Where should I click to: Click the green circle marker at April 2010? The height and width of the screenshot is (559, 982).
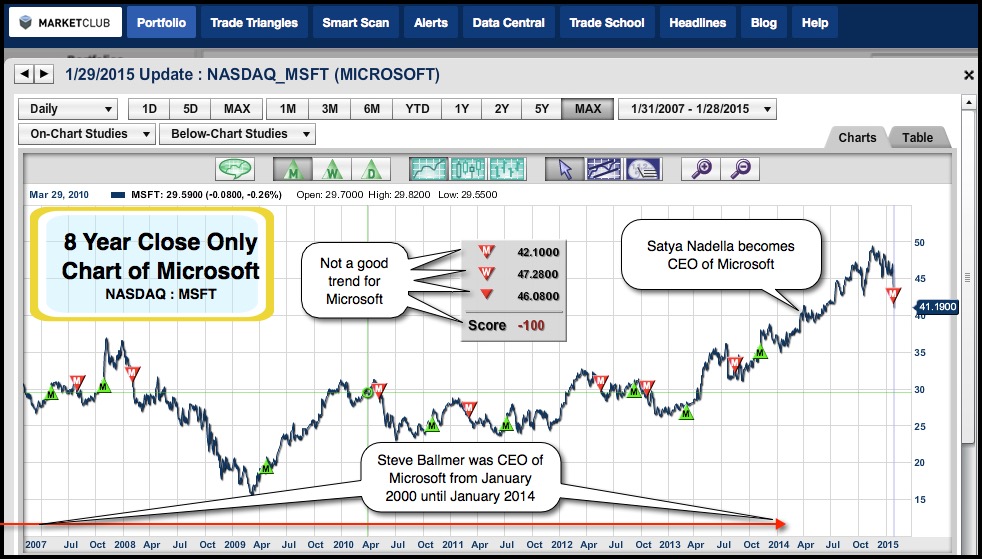pos(368,392)
